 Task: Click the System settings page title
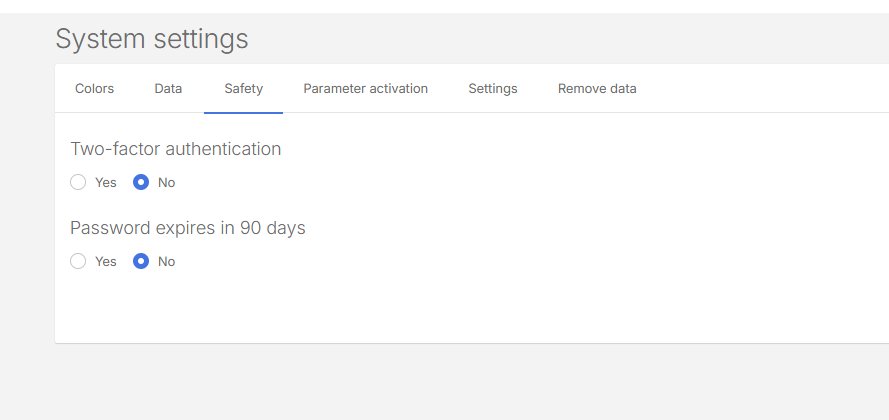tap(151, 39)
